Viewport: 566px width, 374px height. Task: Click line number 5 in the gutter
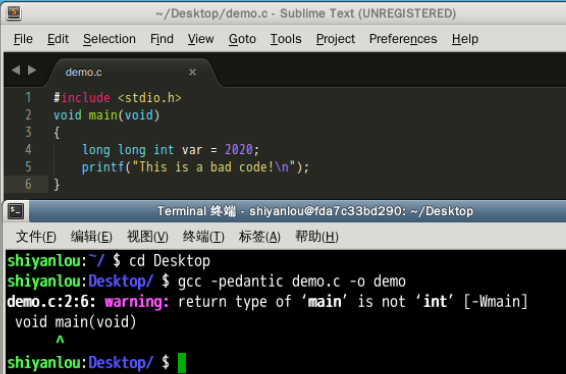pos(28,167)
